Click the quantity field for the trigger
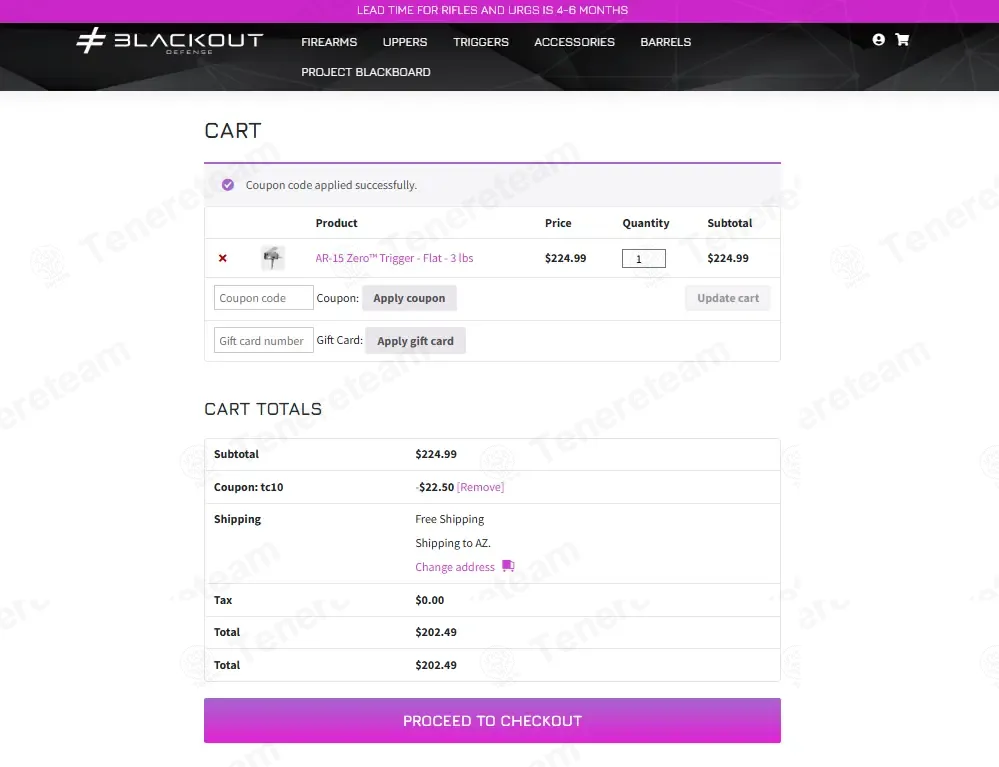999x767 pixels. [x=643, y=259]
